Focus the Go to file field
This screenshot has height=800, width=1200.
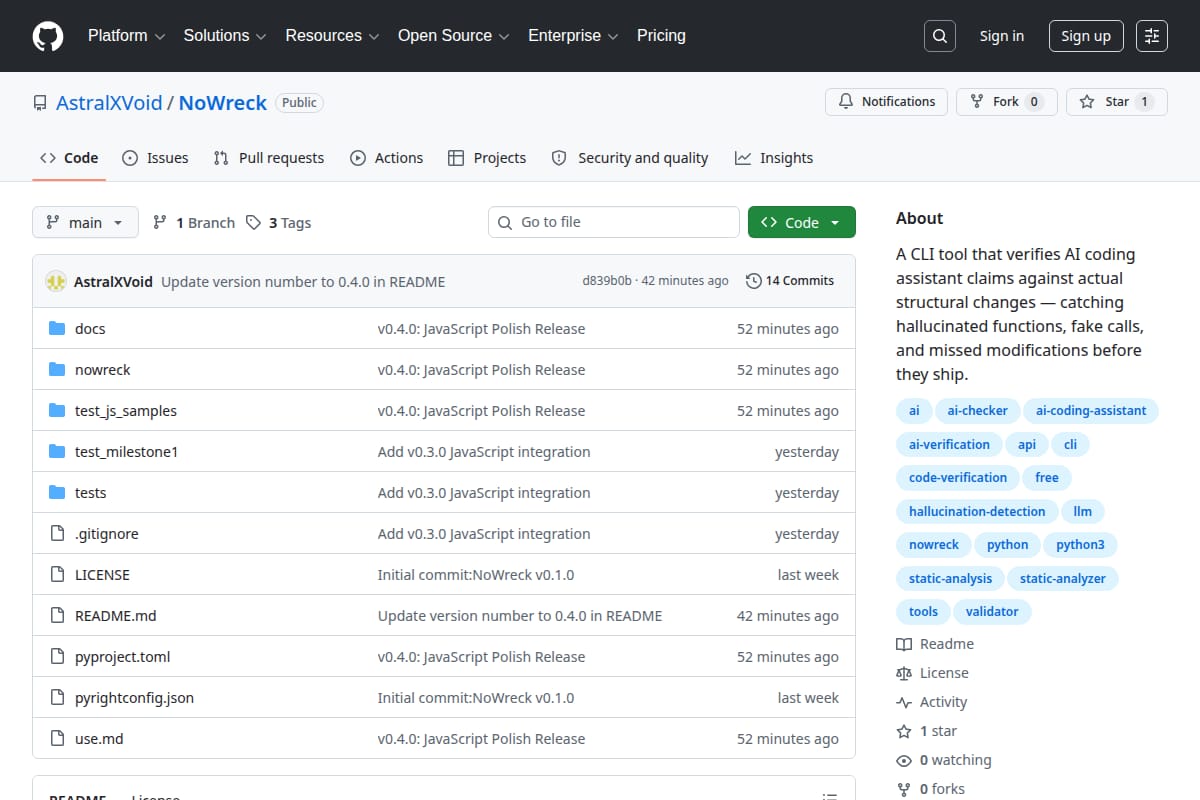point(614,222)
